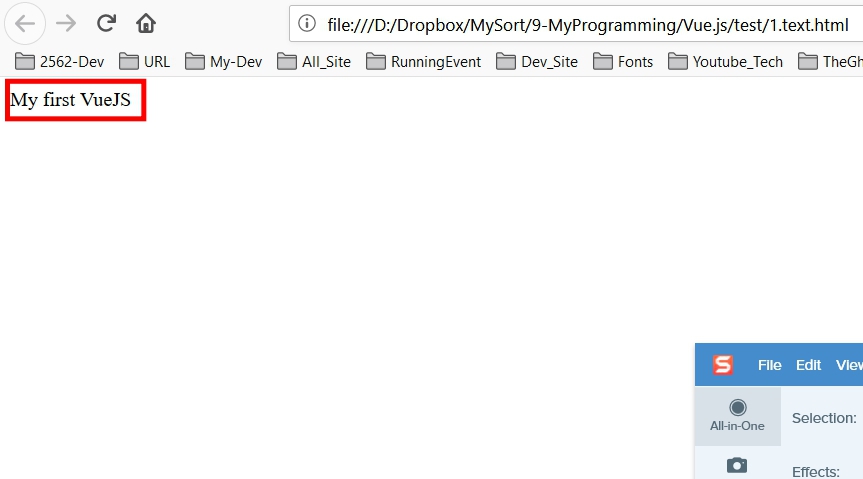The height and width of the screenshot is (479, 863).
Task: Click the 'My first VueJS' page text
Action: (x=70, y=100)
